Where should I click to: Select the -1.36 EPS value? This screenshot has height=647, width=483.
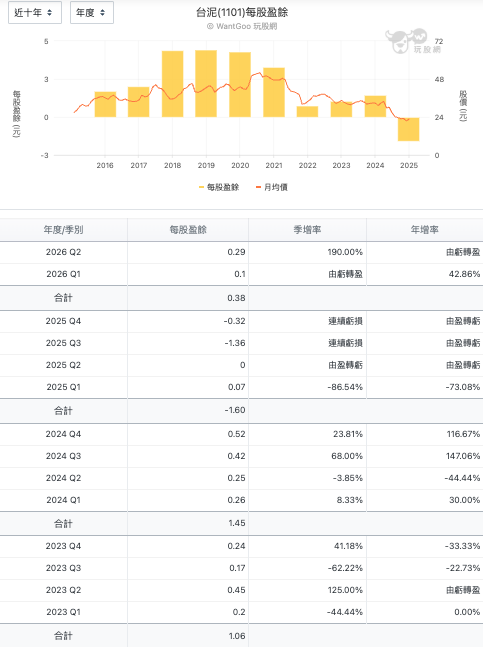point(235,343)
